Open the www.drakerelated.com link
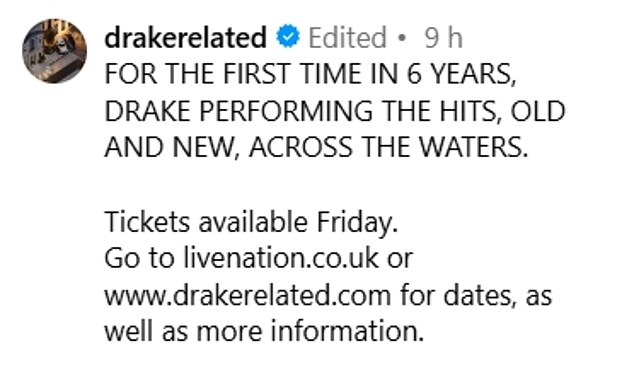This screenshot has height=370, width=634. tap(248, 295)
